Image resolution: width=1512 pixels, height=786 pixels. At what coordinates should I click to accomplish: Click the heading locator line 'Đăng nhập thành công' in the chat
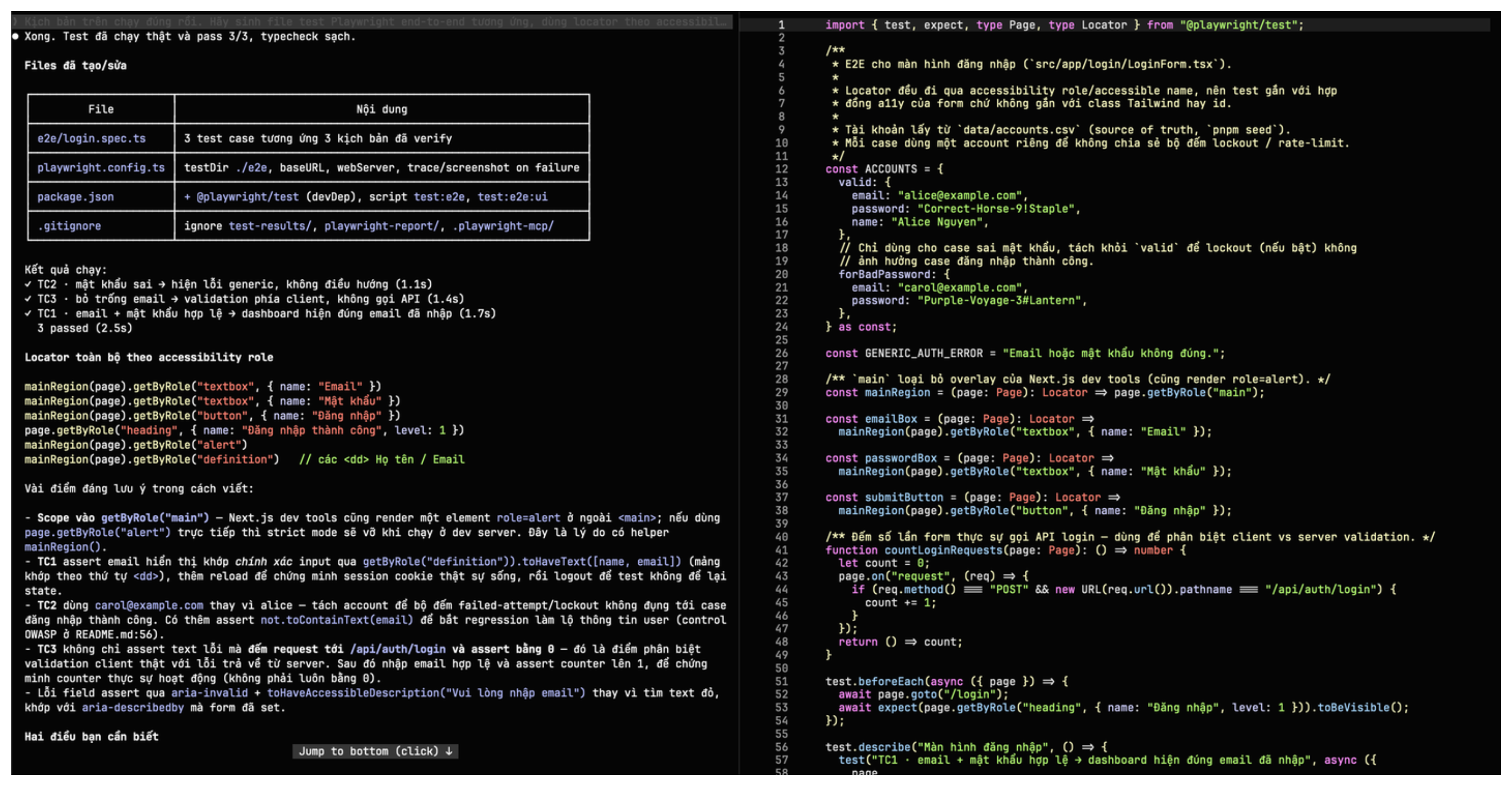[244, 431]
